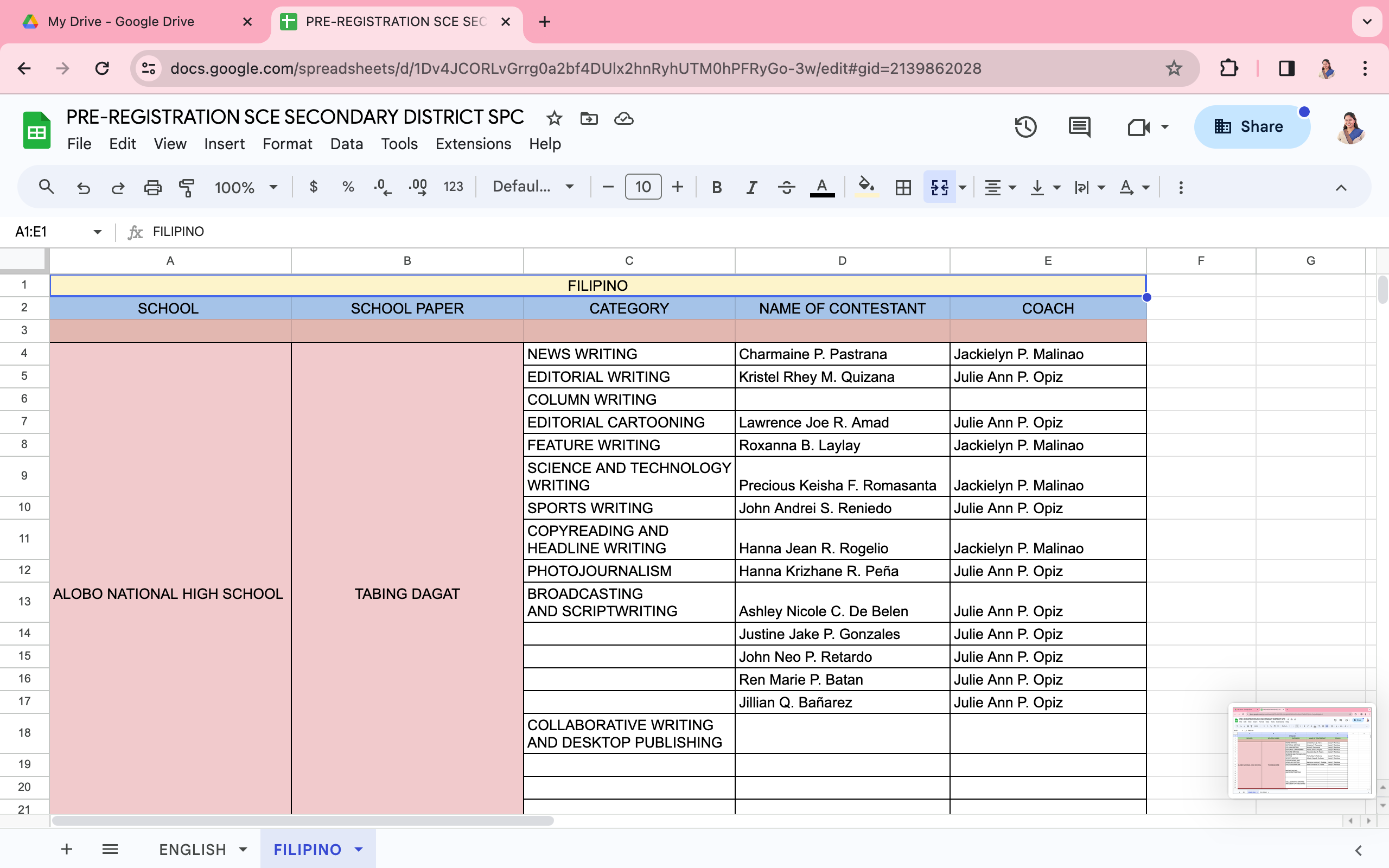The image size is (1389, 868).
Task: Open text wrapping dropdown
Action: click(1089, 187)
